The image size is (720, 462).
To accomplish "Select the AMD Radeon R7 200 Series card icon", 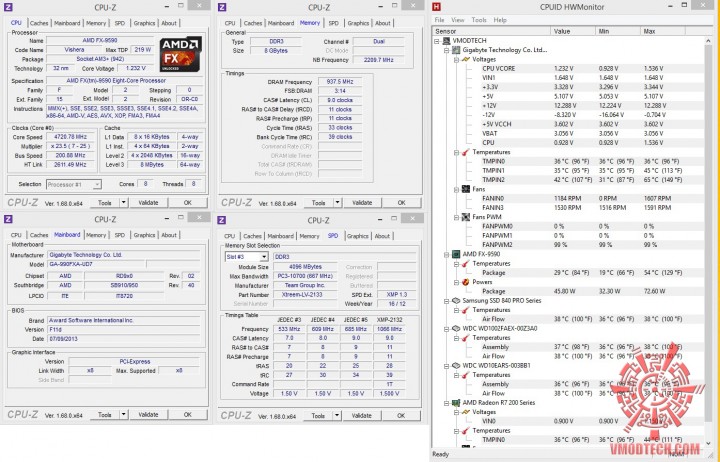I will (x=456, y=403).
